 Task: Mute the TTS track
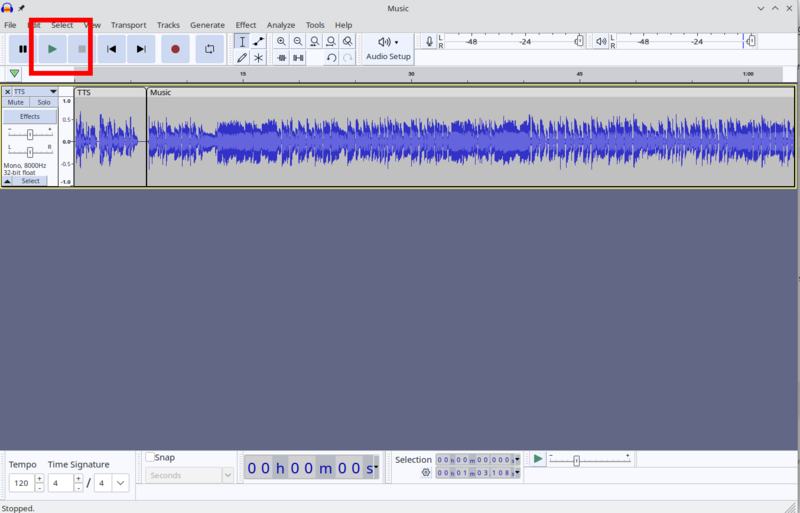[x=16, y=102]
